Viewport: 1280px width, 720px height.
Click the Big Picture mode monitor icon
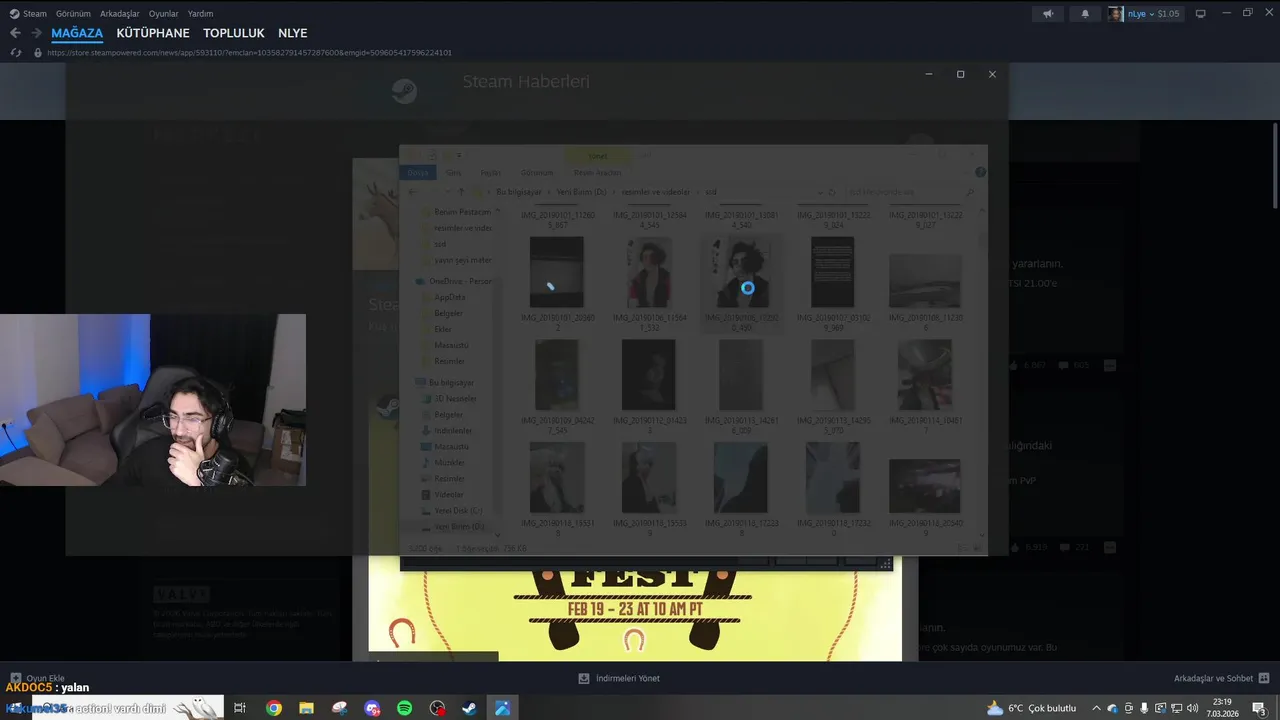pyautogui.click(x=1201, y=14)
